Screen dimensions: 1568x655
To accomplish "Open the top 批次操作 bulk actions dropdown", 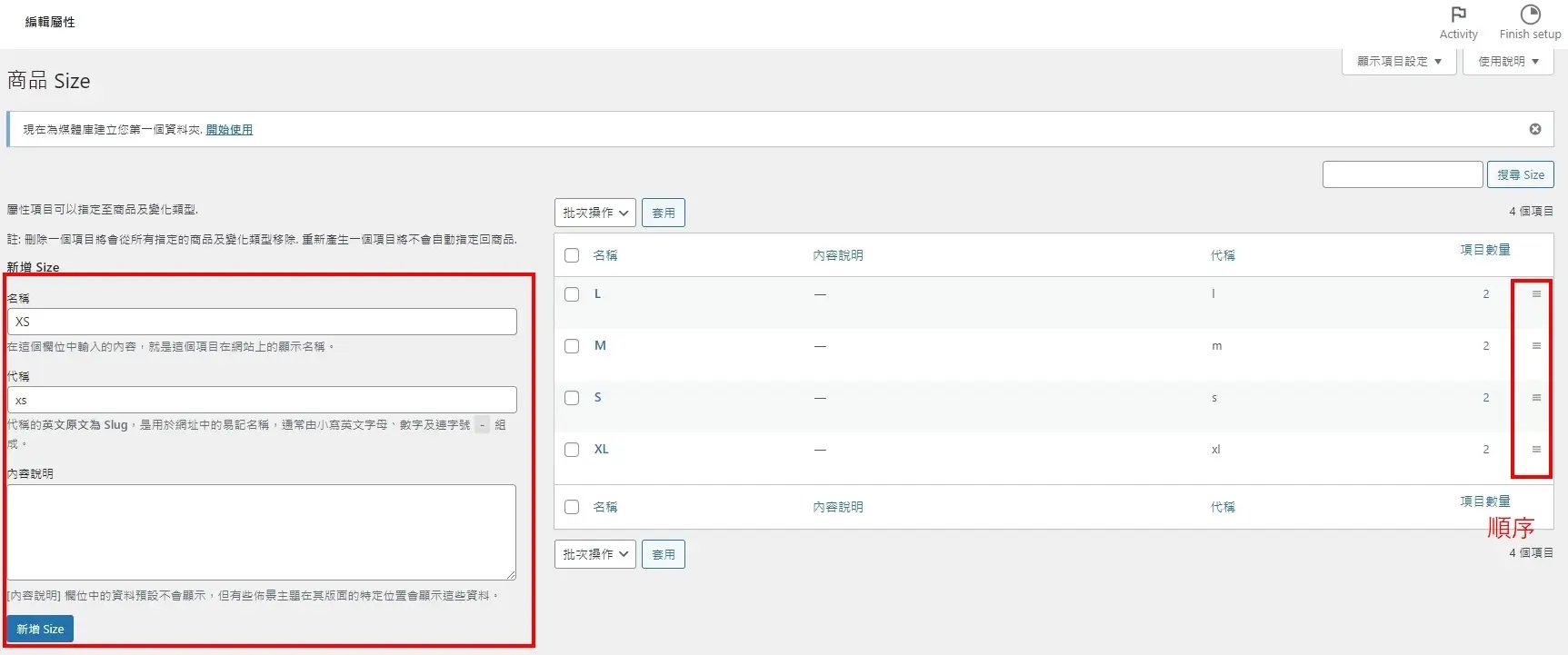I will 594,213.
